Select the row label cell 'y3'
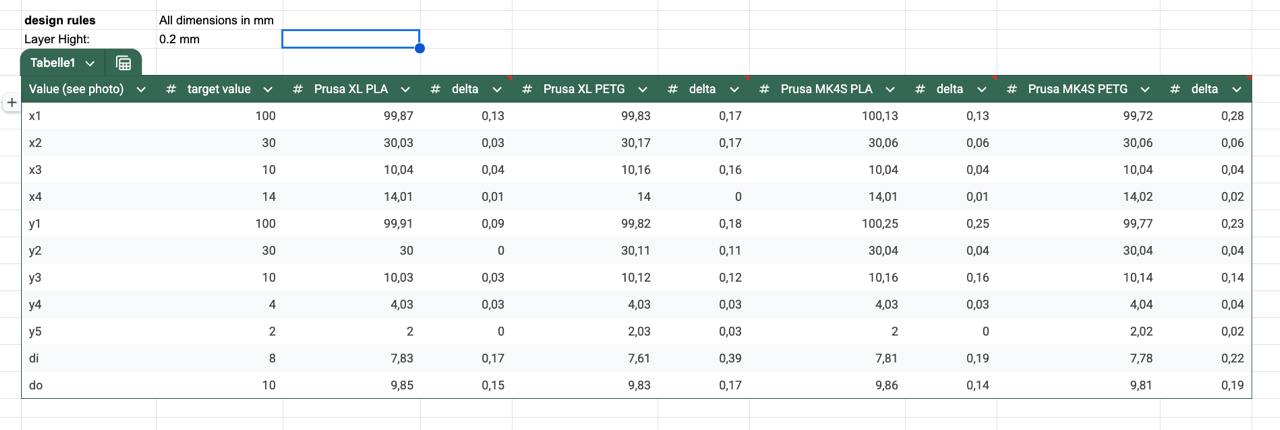The image size is (1280, 430). coord(89,277)
